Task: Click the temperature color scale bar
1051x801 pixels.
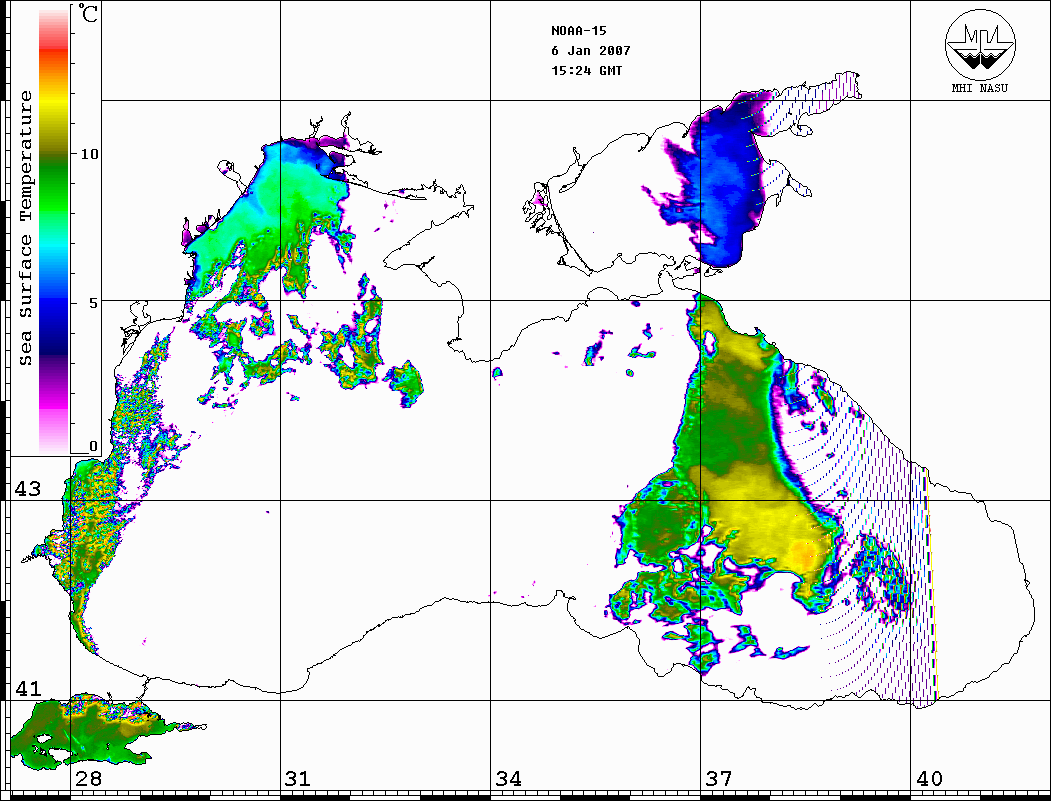Action: click(54, 231)
